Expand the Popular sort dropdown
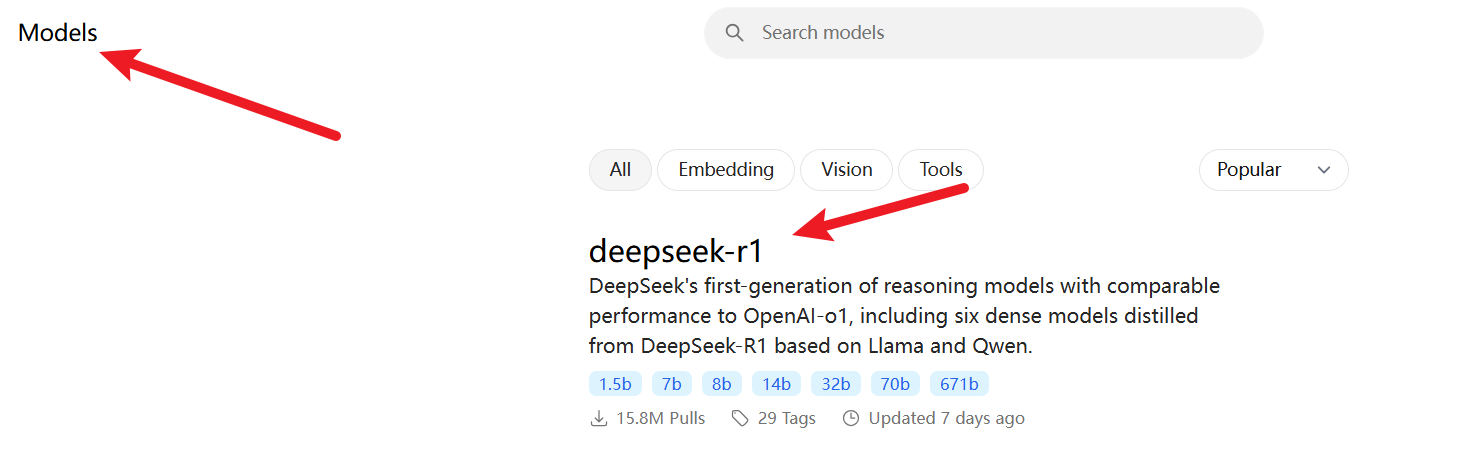The image size is (1474, 465). (1273, 170)
